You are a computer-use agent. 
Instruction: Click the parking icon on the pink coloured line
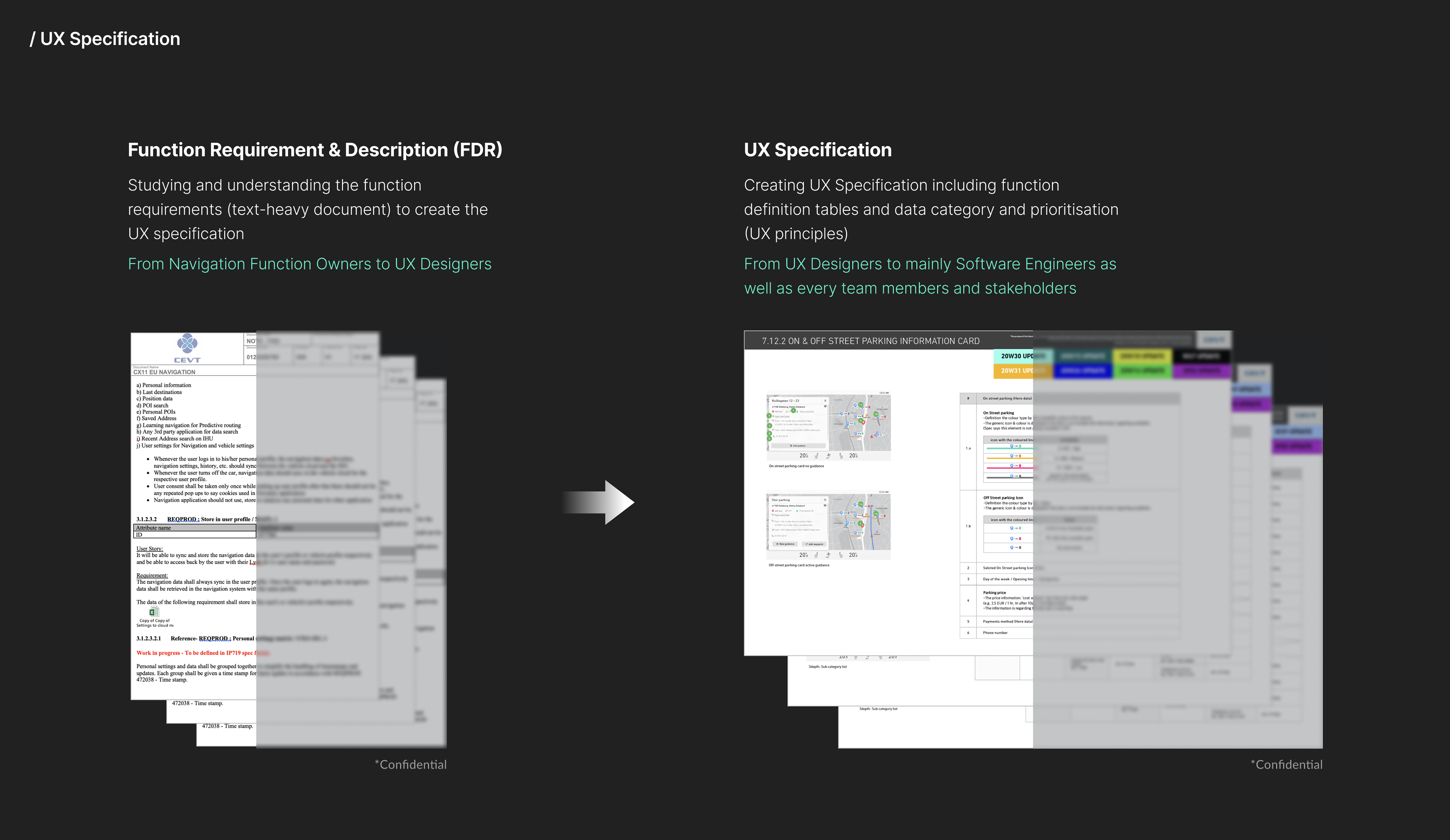(x=1012, y=466)
